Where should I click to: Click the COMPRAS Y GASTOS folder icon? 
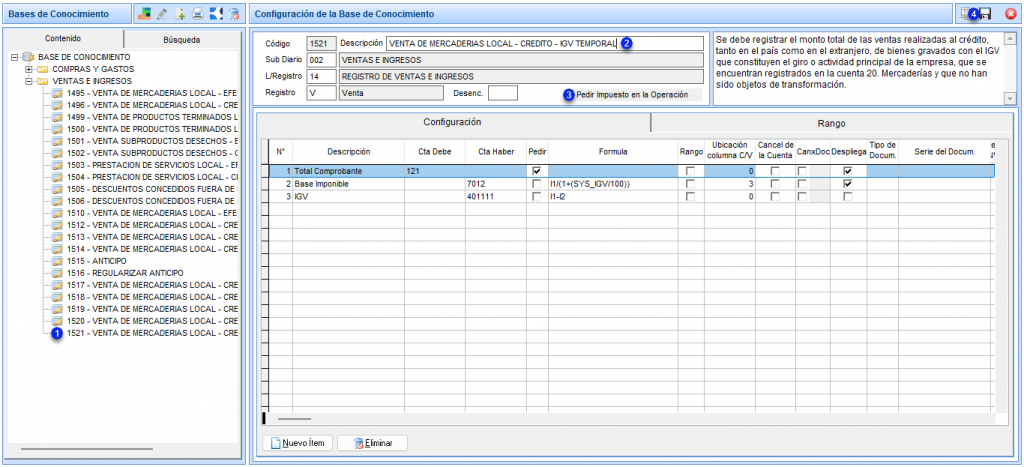[x=42, y=69]
